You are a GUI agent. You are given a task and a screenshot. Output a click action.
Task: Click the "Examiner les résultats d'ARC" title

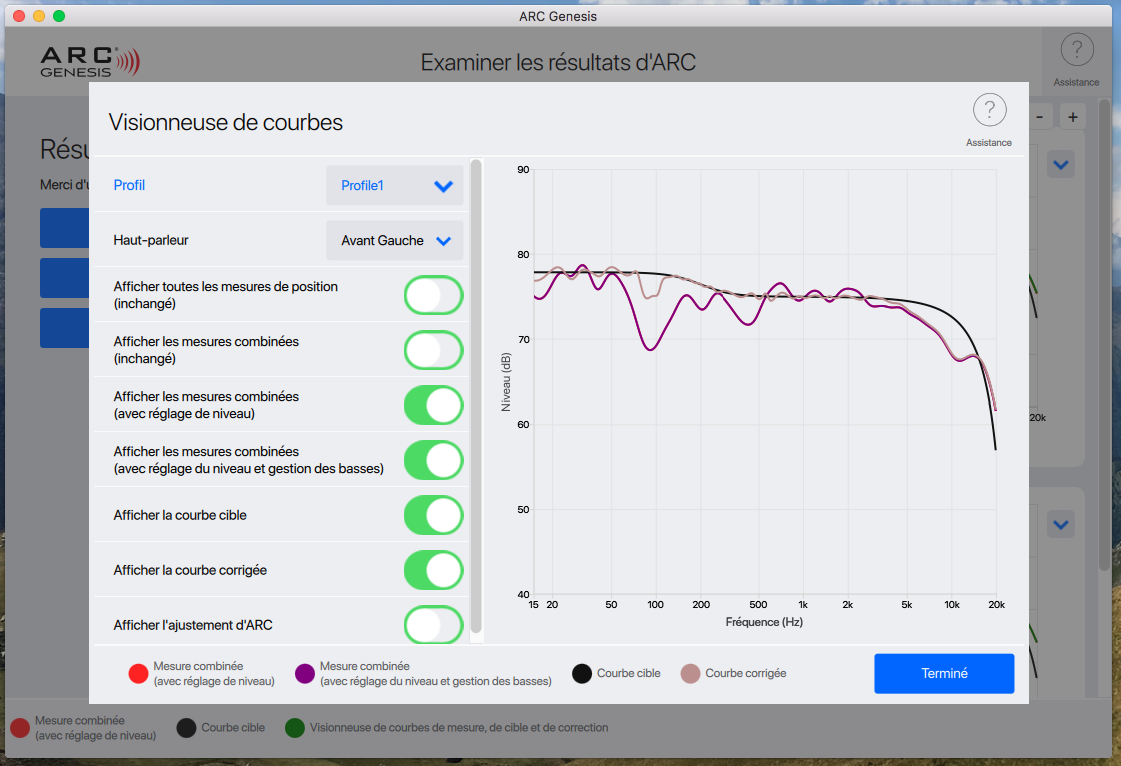558,63
